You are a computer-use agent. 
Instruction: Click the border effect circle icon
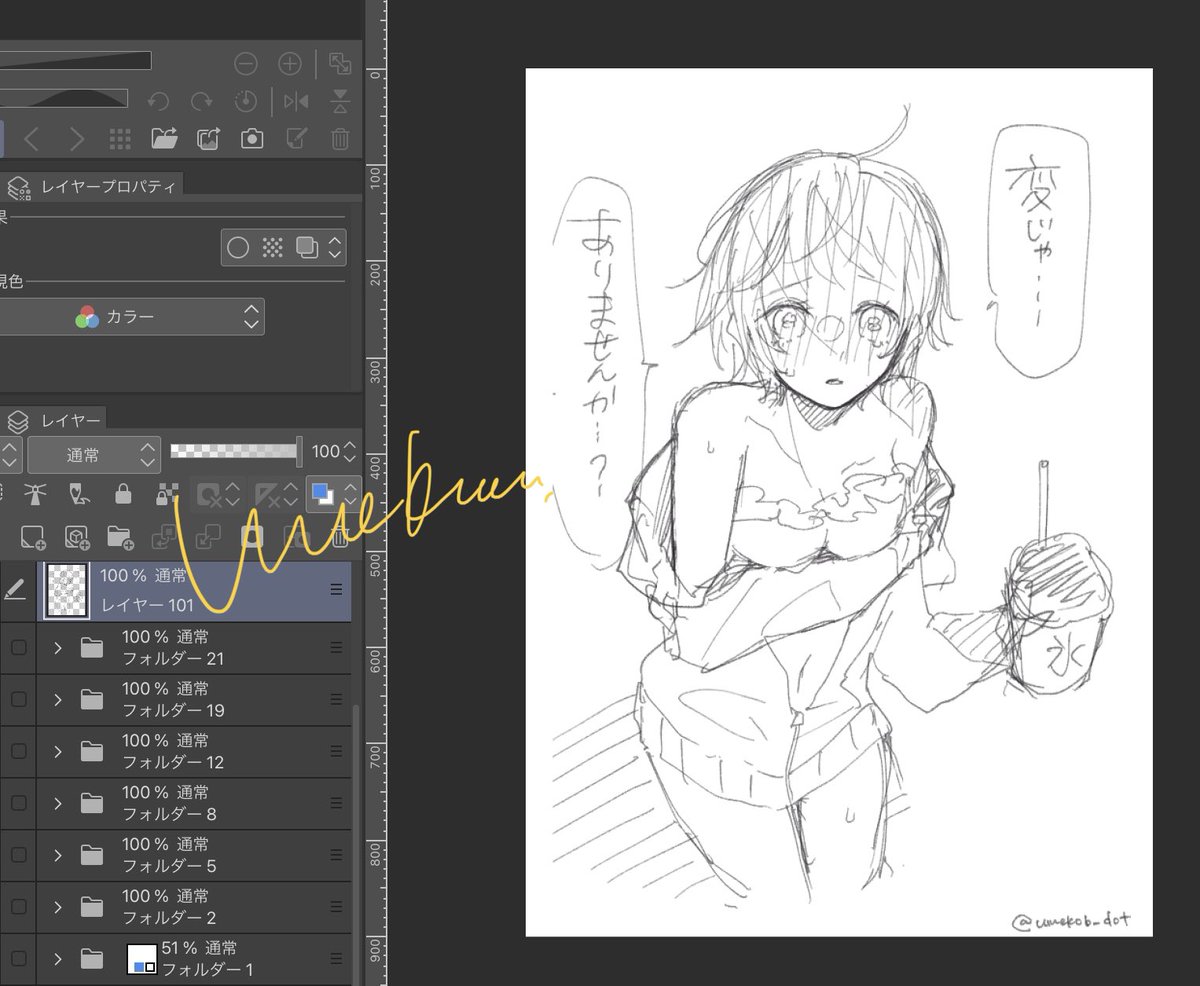coord(238,248)
